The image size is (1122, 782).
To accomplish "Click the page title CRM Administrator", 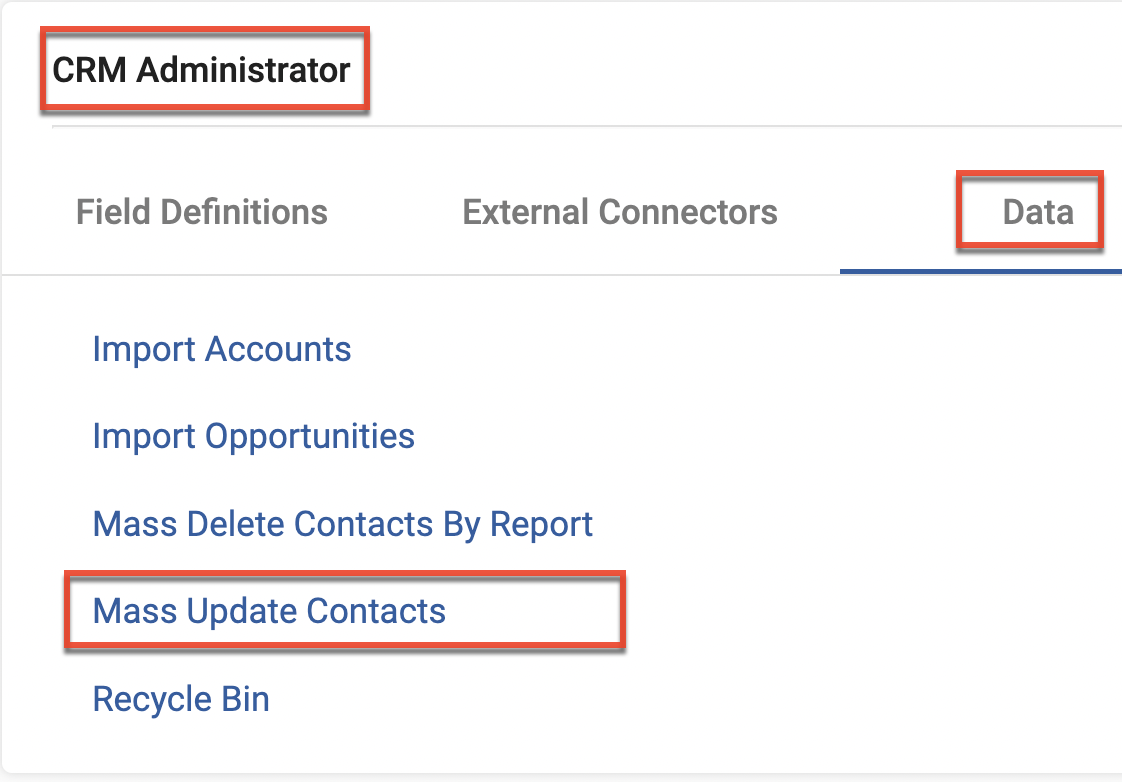I will coord(203,69).
